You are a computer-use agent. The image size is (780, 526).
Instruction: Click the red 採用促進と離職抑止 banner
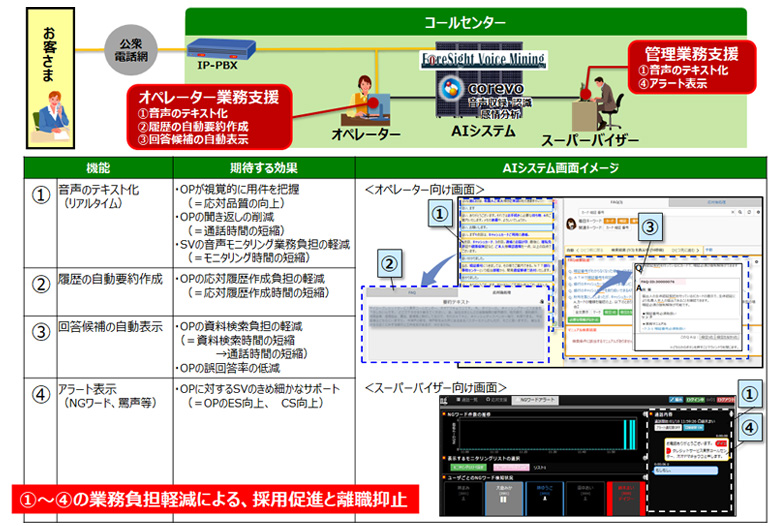(215, 499)
